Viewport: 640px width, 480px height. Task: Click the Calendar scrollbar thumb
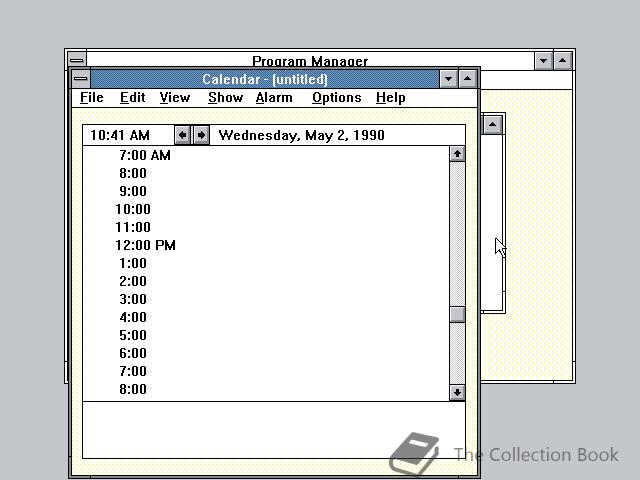pos(457,315)
